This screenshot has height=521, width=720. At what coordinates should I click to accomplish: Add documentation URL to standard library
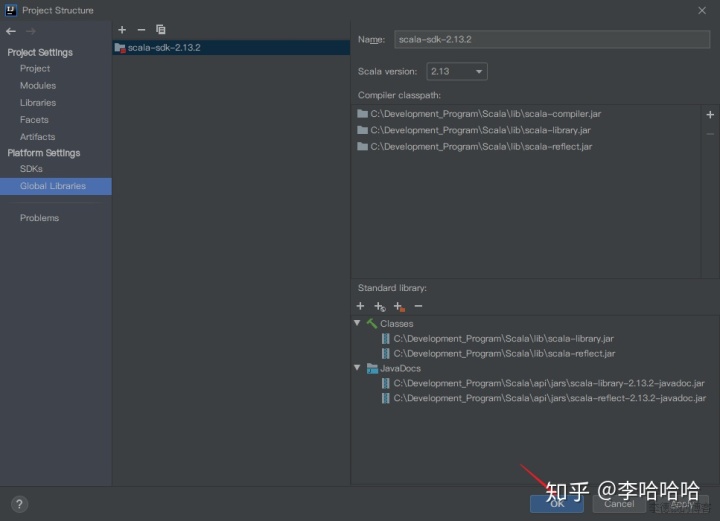click(380, 306)
